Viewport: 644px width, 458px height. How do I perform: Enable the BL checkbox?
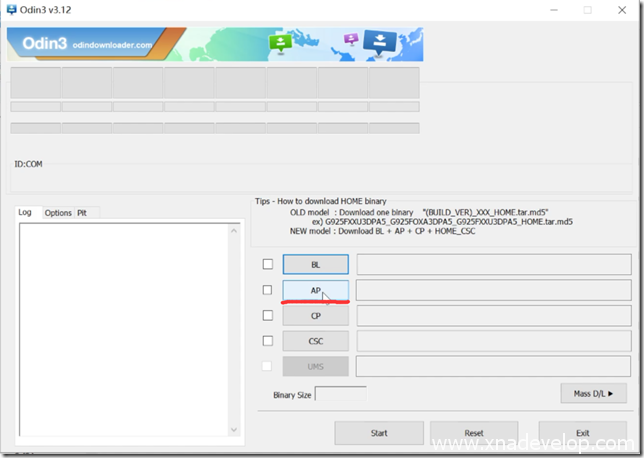(x=267, y=264)
